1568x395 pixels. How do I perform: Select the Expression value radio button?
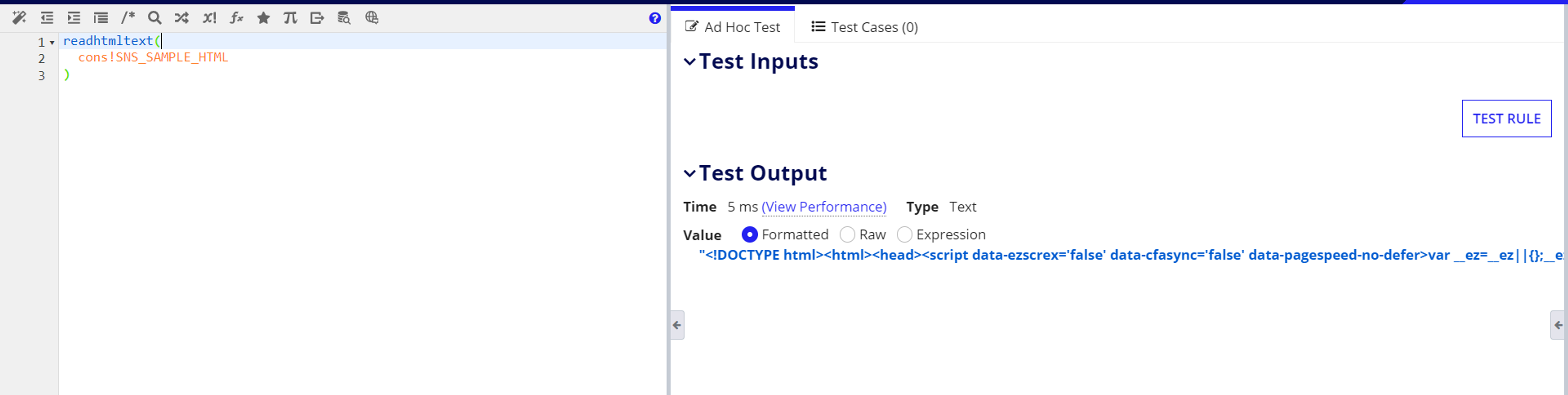tap(904, 234)
